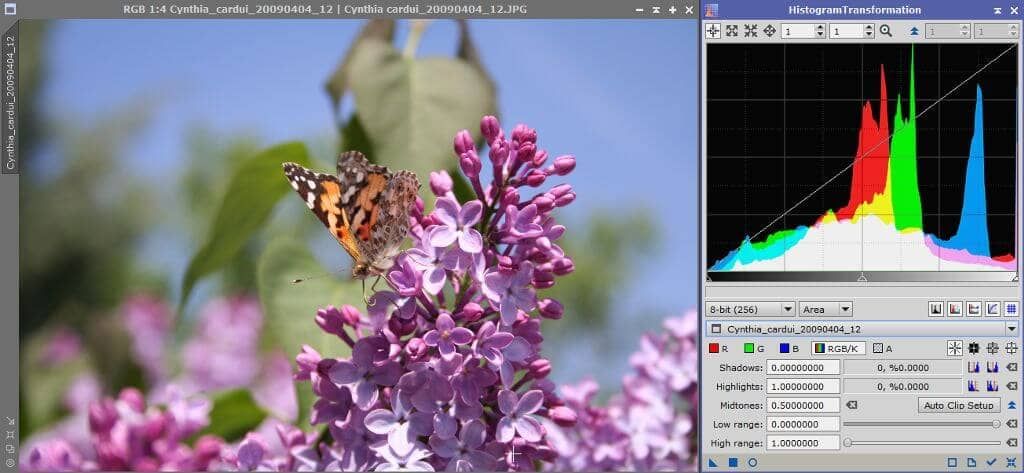Click the Reset tool icon in bottom-right corner
Viewport: 1024px width, 473px height.
pos(1012,463)
